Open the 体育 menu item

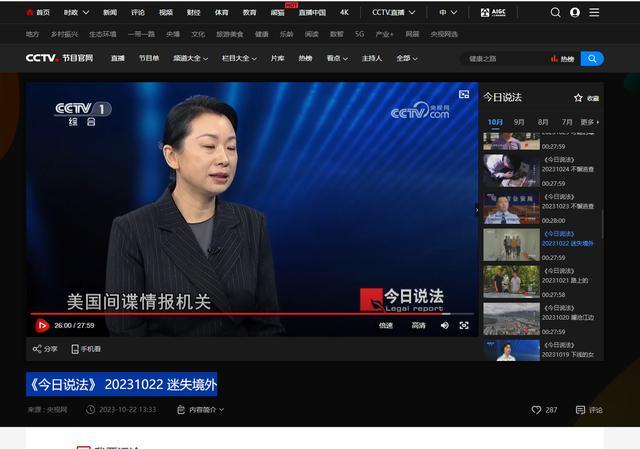pyautogui.click(x=221, y=13)
